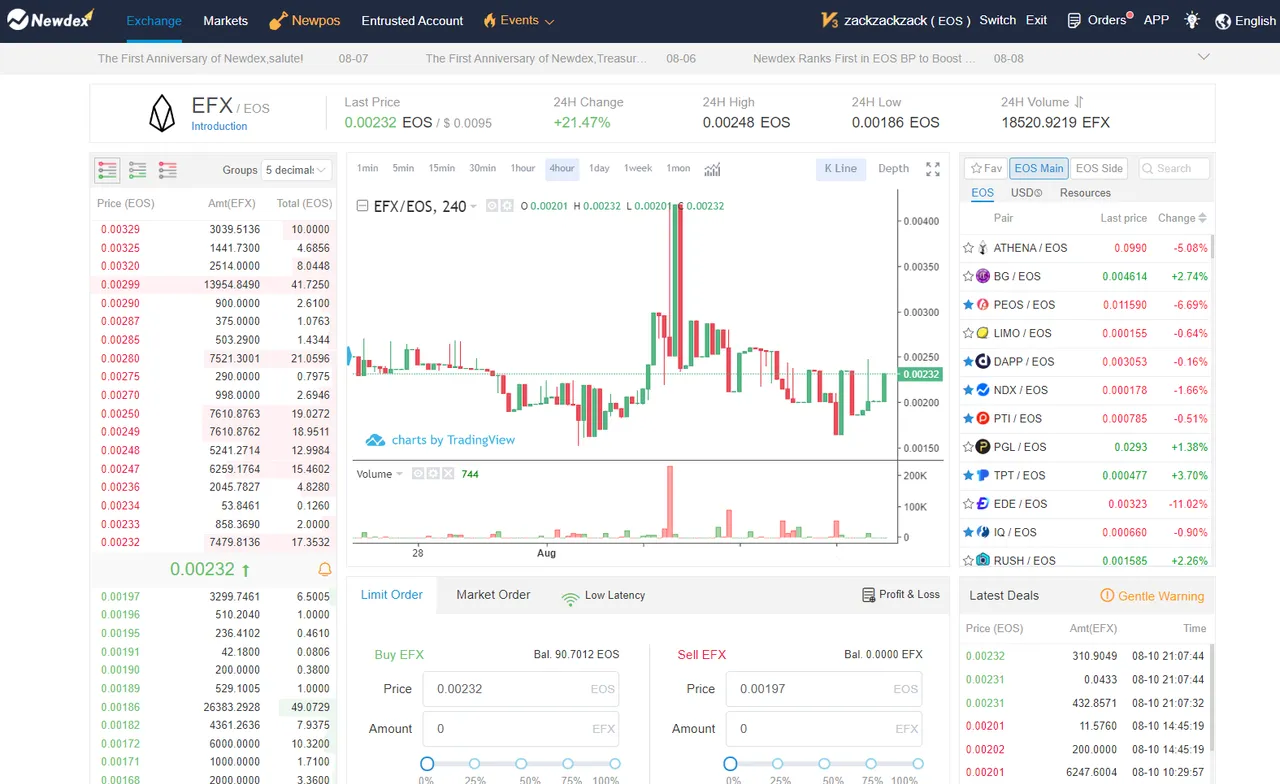The height and width of the screenshot is (784, 1280).
Task: Click the Events flame icon
Action: (x=489, y=20)
